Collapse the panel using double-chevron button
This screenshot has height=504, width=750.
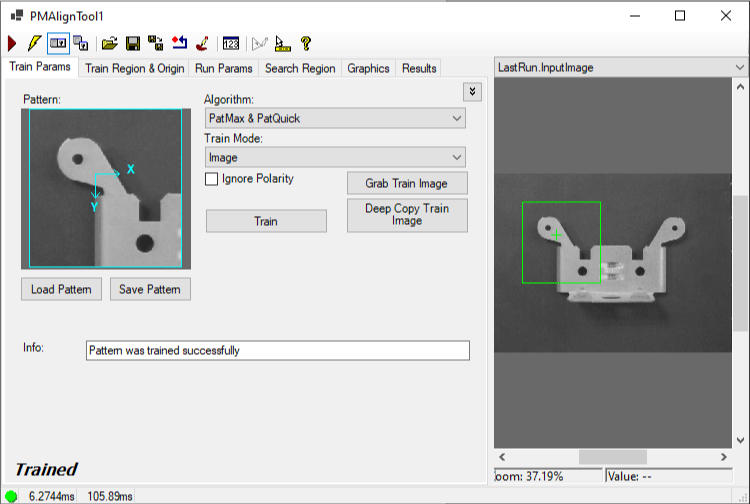(x=473, y=92)
